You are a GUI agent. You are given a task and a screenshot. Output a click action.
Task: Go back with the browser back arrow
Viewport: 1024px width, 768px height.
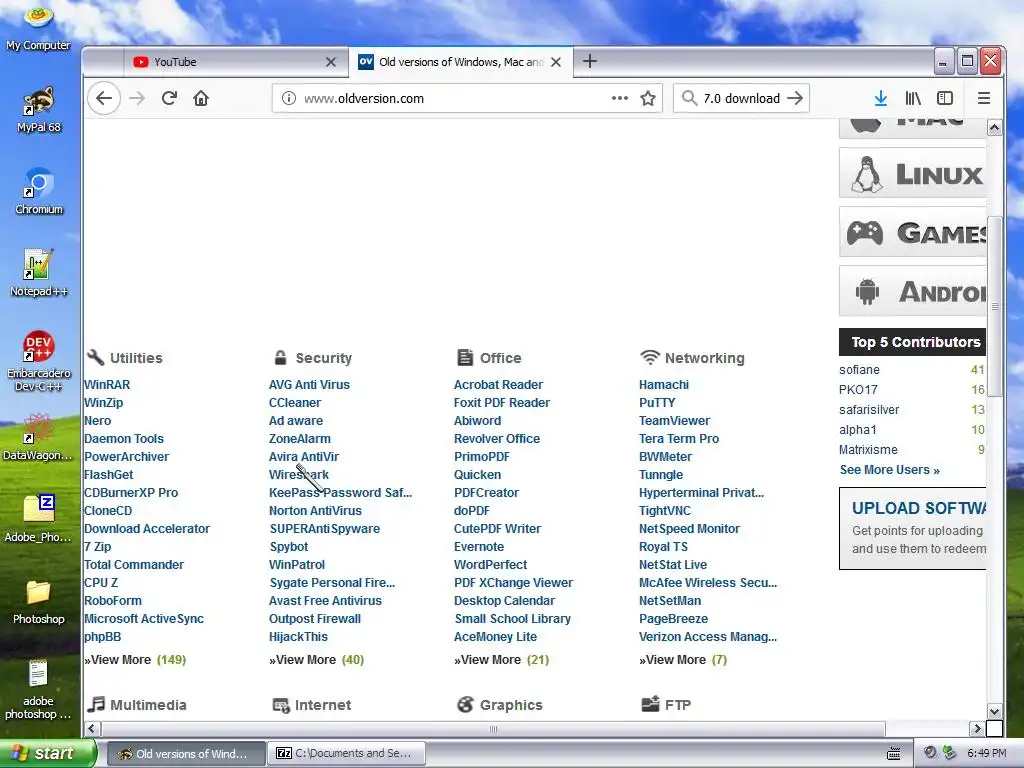[x=104, y=98]
